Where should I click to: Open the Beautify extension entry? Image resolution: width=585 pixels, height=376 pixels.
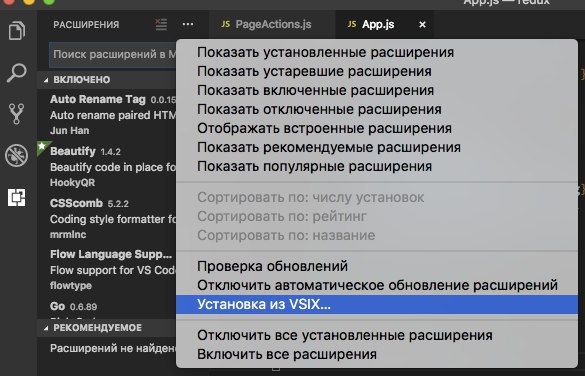pos(107,167)
